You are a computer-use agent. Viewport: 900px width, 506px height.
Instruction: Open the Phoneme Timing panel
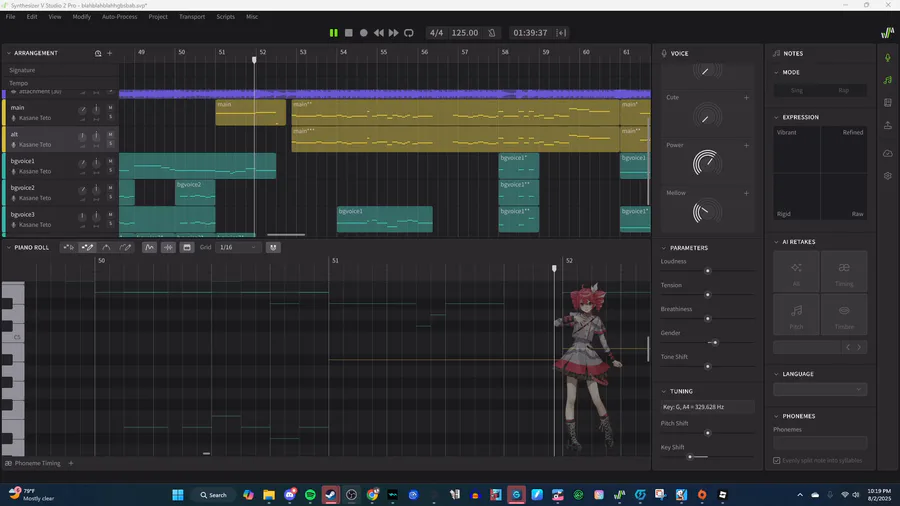pos(32,463)
